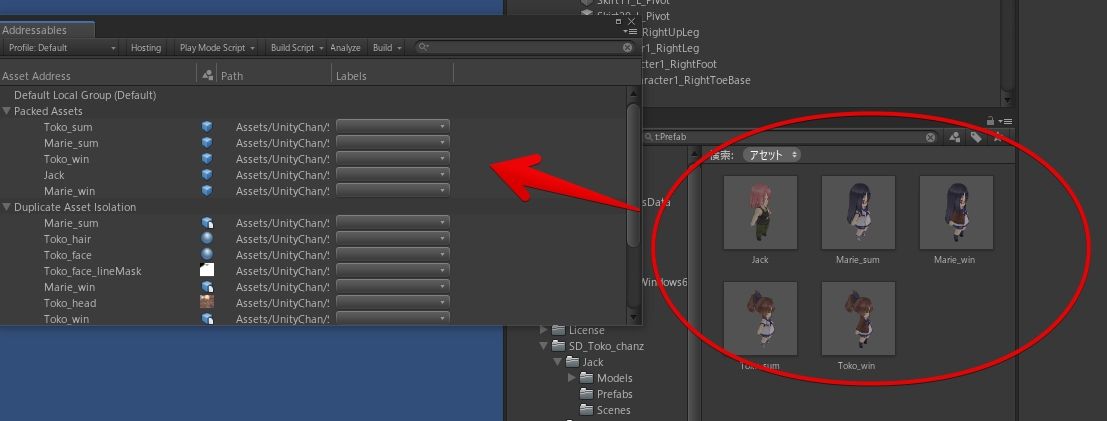Click the material sphere icon for Toko_hair
This screenshot has width=1107, height=421.
[x=207, y=239]
